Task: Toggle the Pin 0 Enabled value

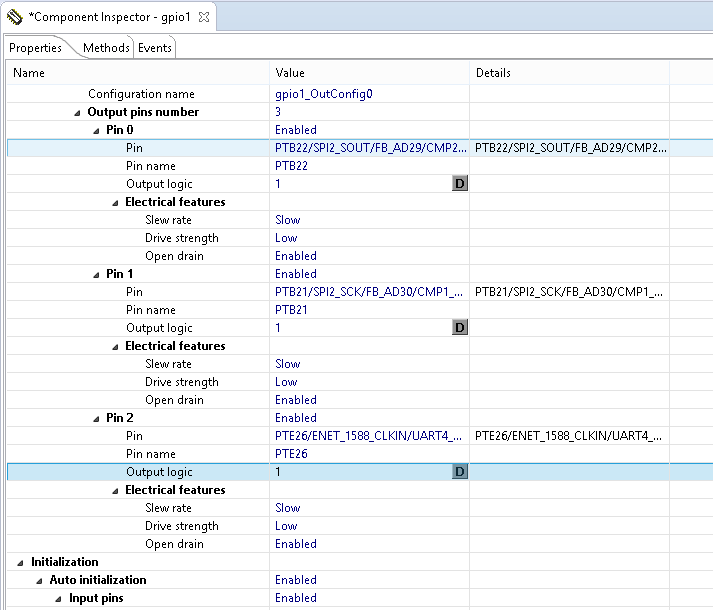Action: 296,130
